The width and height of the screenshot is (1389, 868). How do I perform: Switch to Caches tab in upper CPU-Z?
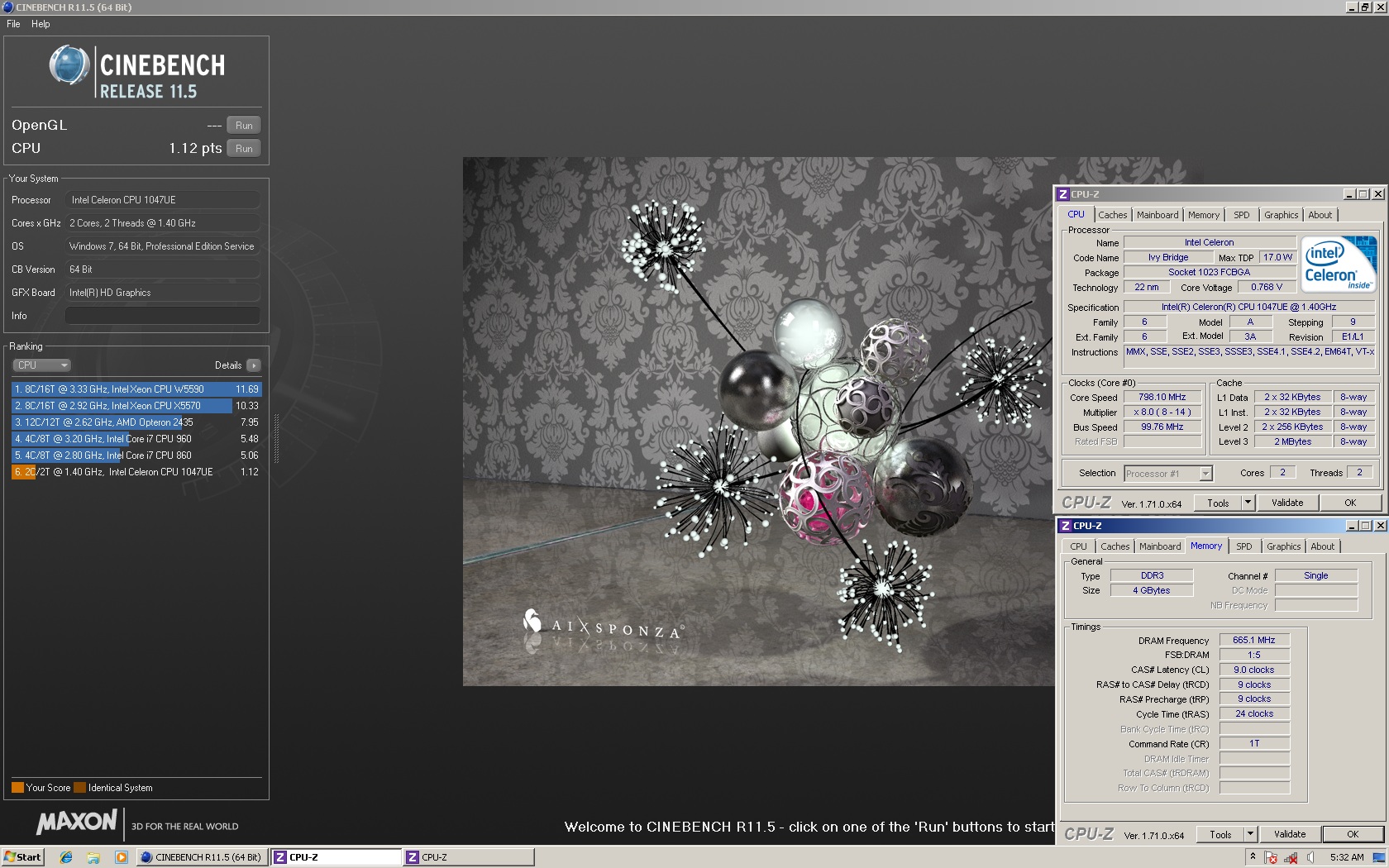point(1112,215)
